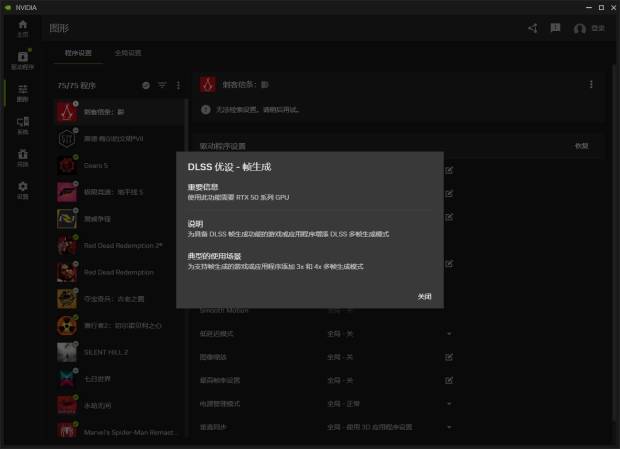This screenshot has width=620, height=449.
Task: Click the radiation-symbol game thumbnail
Action: pos(67,326)
